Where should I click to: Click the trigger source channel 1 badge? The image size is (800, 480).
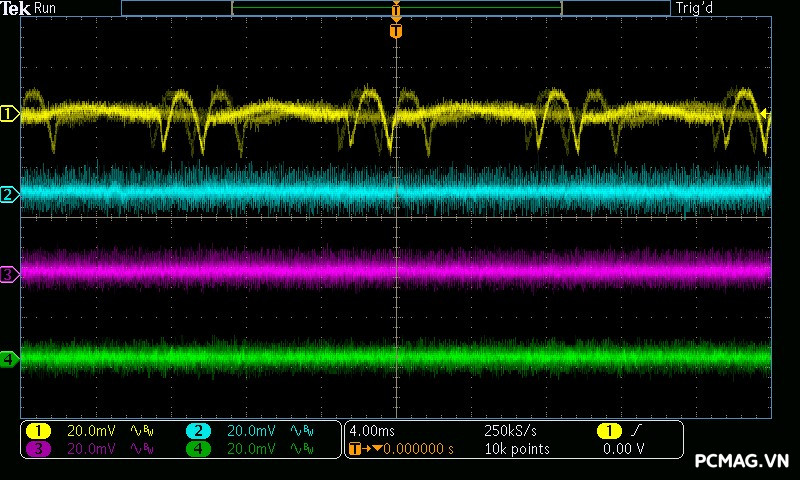point(609,431)
